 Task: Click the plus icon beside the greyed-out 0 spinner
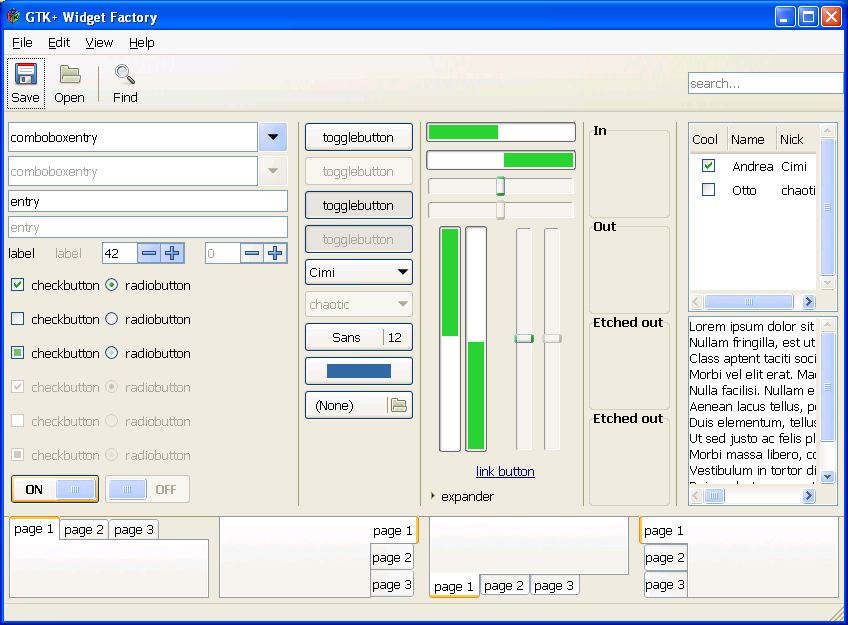point(275,253)
